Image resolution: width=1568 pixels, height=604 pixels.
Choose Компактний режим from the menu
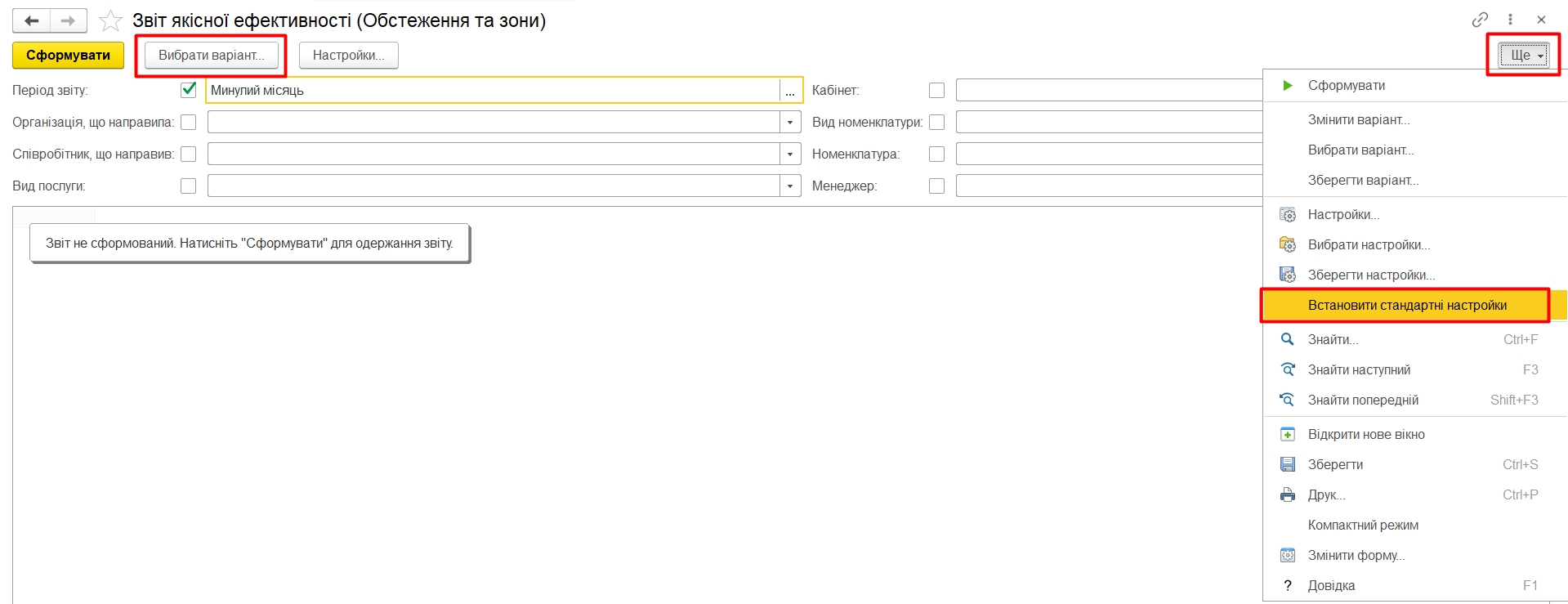coord(1362,525)
